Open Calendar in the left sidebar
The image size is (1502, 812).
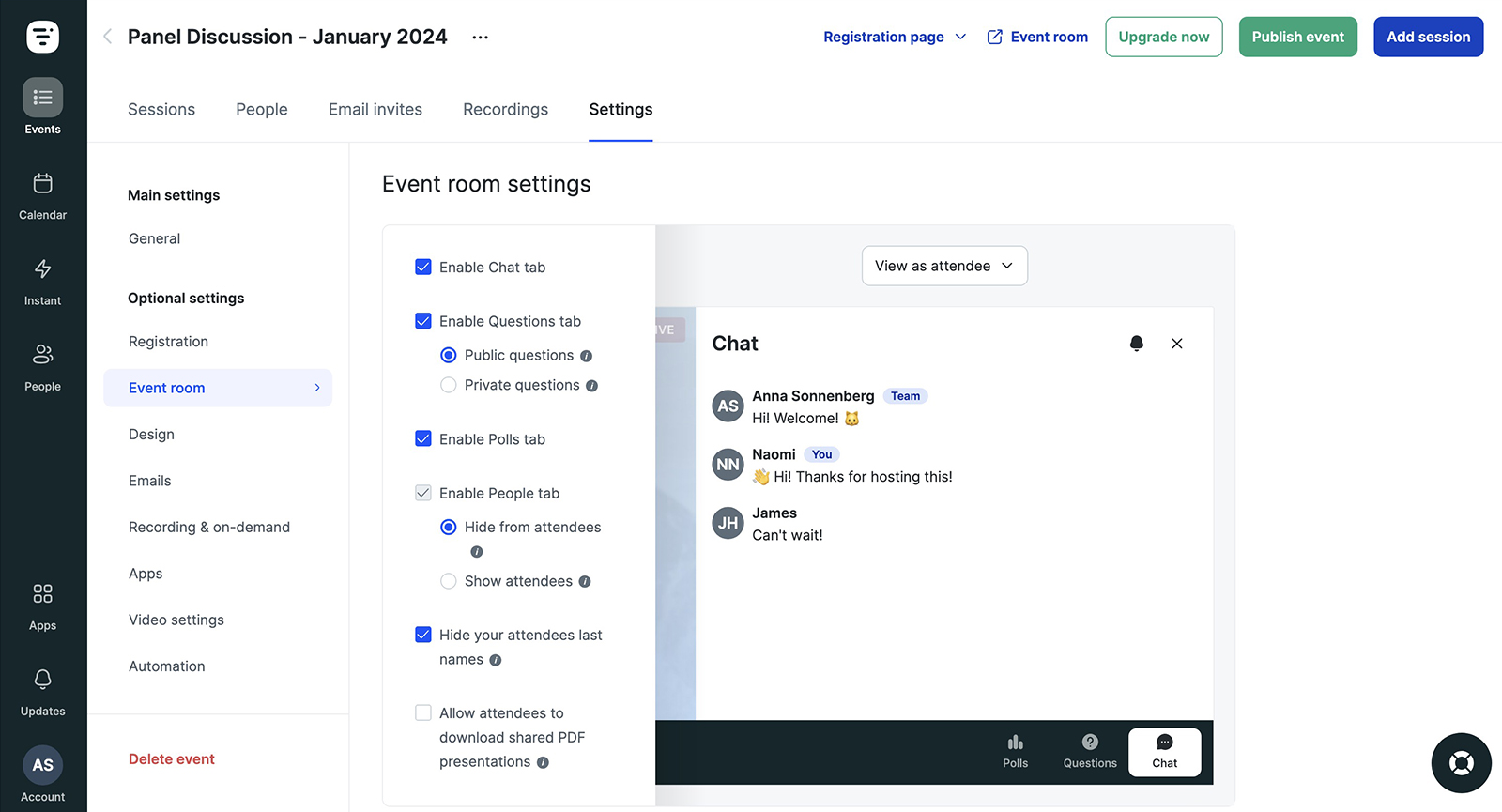pos(42,196)
